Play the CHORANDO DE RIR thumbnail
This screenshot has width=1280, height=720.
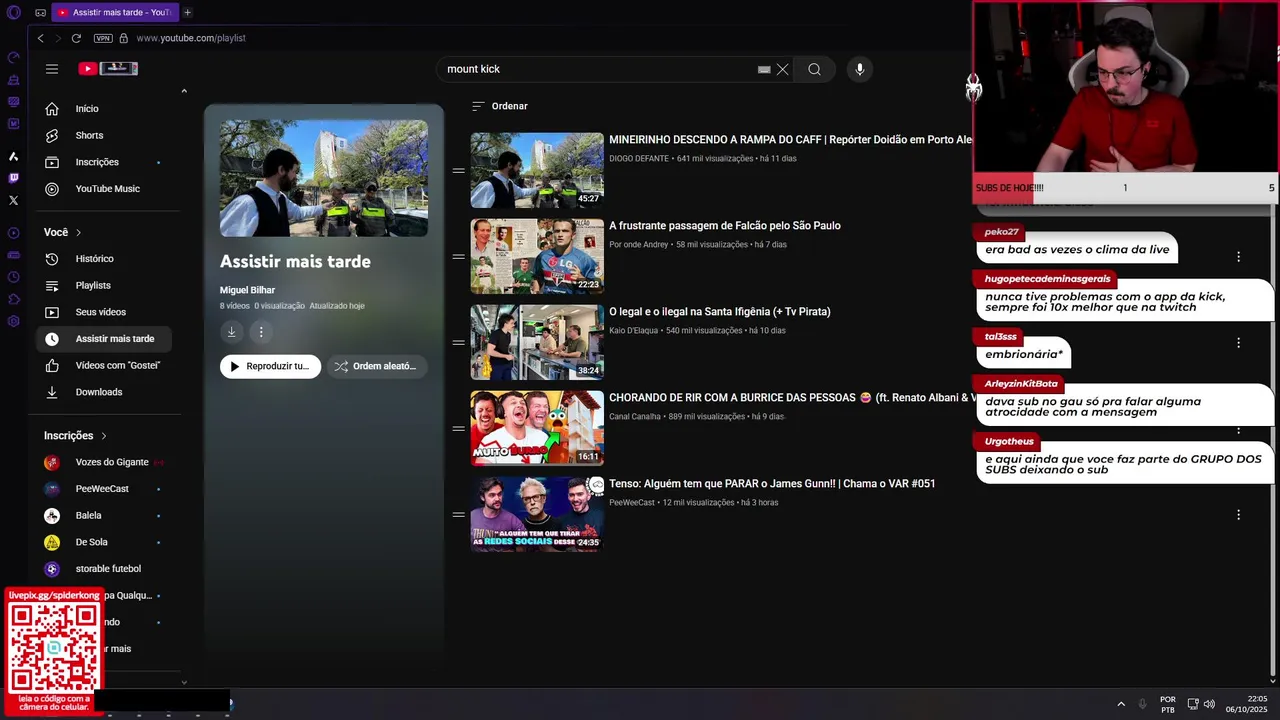(x=537, y=428)
